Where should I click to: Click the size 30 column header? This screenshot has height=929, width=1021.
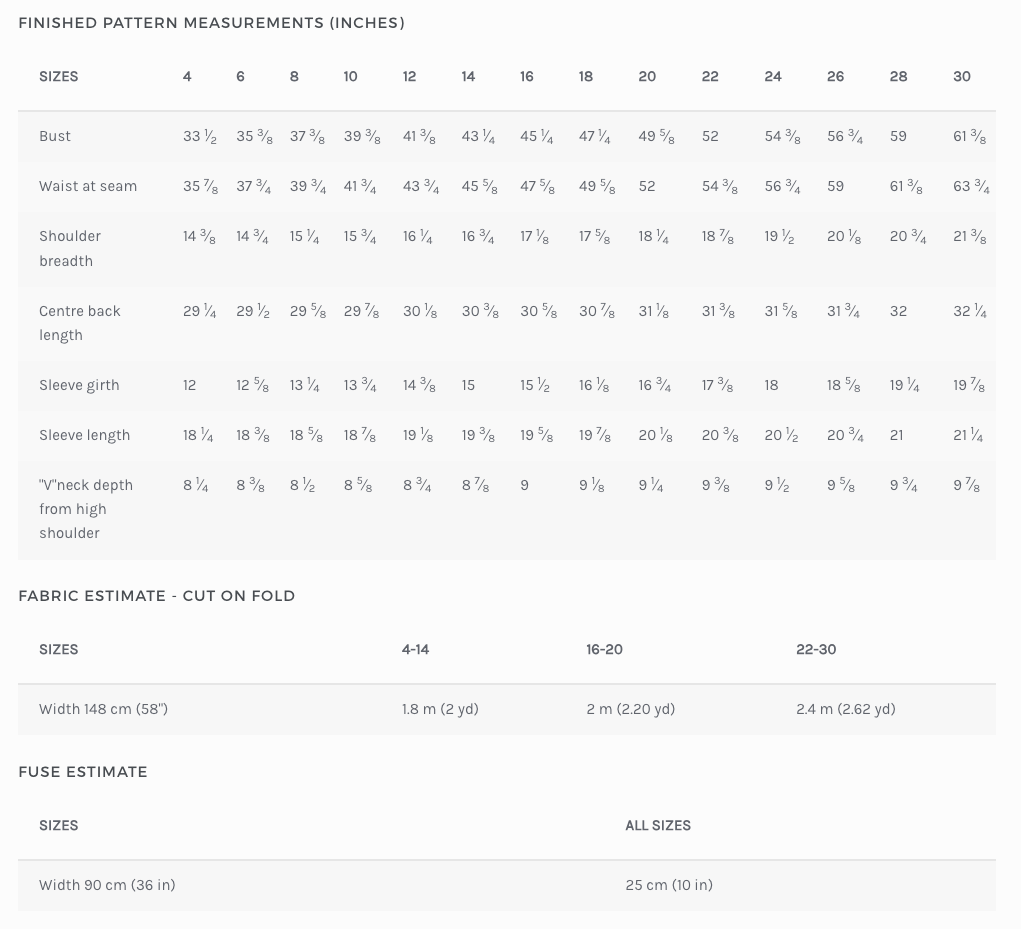[x=962, y=77]
